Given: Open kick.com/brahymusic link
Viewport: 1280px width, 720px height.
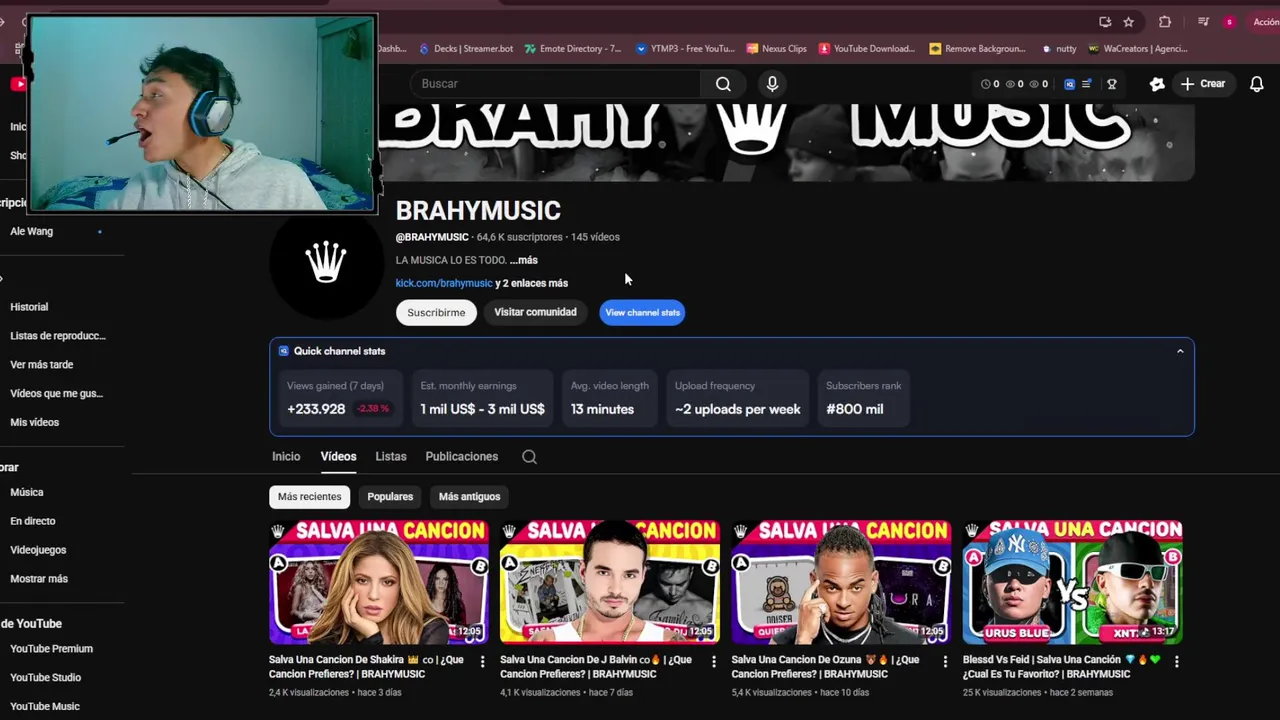Looking at the screenshot, I should [x=444, y=283].
